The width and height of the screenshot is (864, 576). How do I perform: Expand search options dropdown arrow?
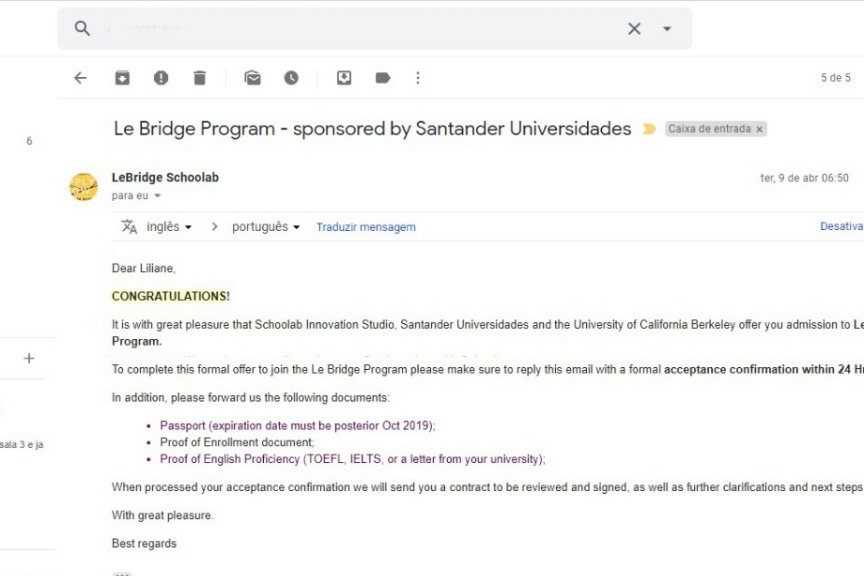point(667,29)
